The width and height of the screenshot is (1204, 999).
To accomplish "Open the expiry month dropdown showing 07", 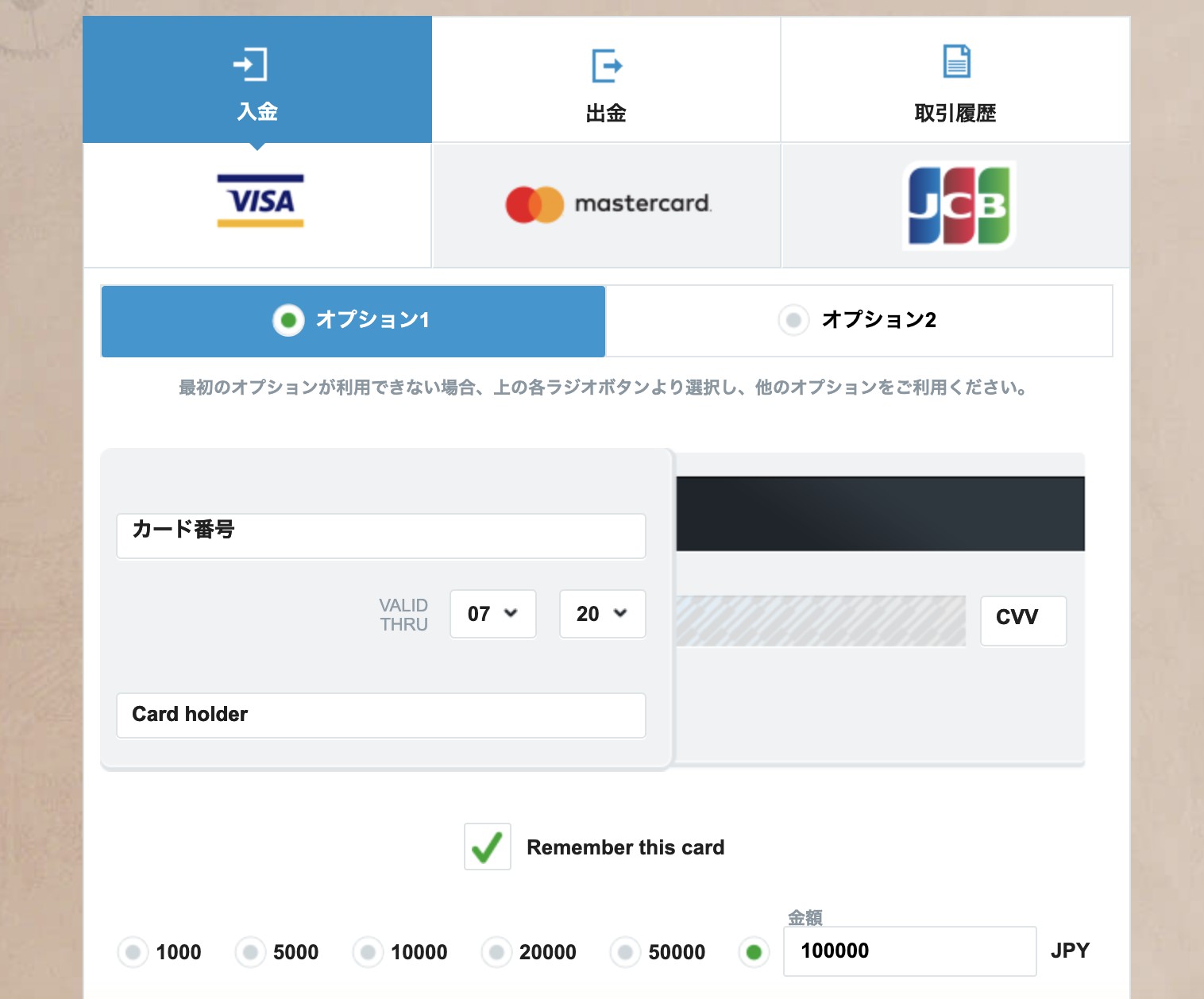I will pyautogui.click(x=492, y=614).
